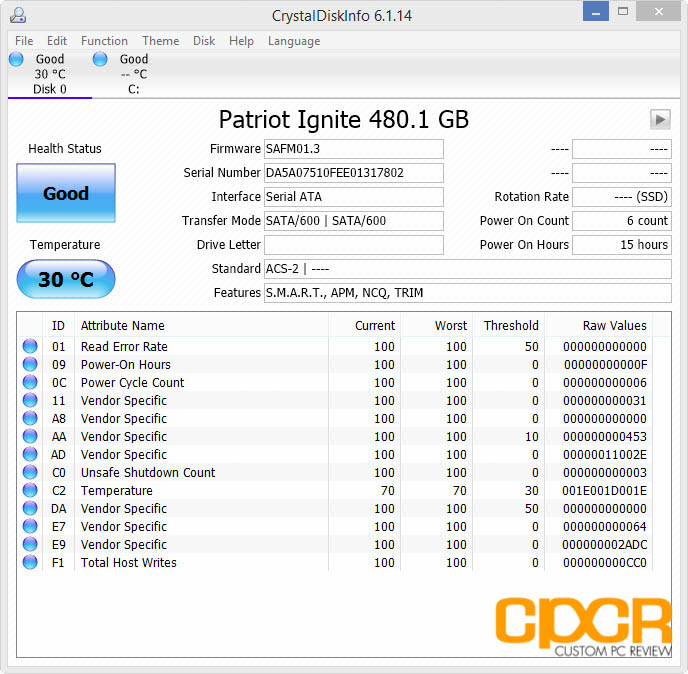The image size is (688, 674).
Task: Click the Standard field ACS-2
Action: pos(468,269)
